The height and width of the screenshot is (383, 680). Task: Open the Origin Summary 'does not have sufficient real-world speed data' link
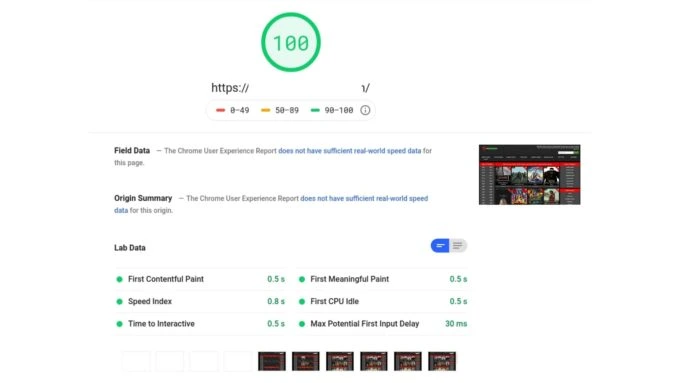pos(271,204)
